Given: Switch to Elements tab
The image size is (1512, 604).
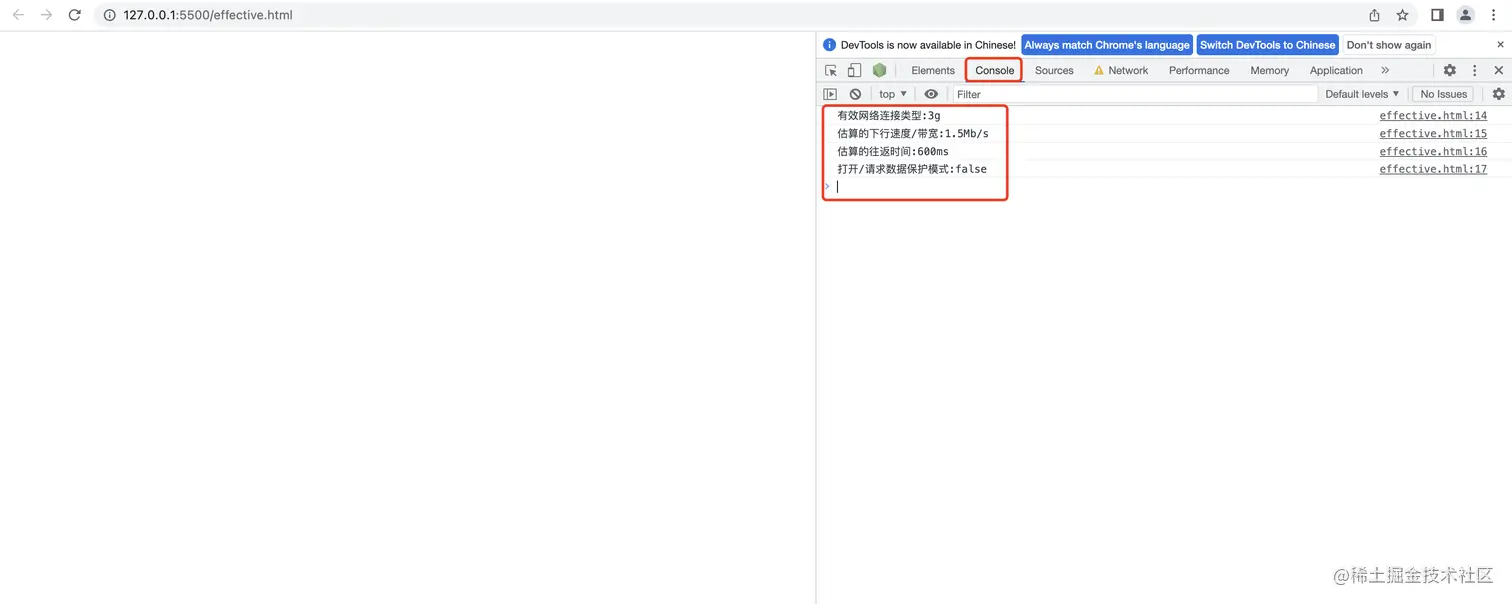Looking at the screenshot, I should click(x=933, y=70).
